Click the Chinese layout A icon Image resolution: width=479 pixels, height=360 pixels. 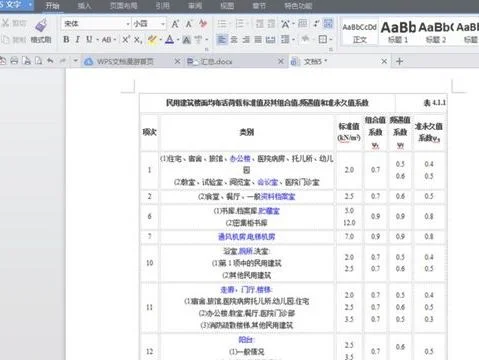pyautogui.click(x=285, y=24)
